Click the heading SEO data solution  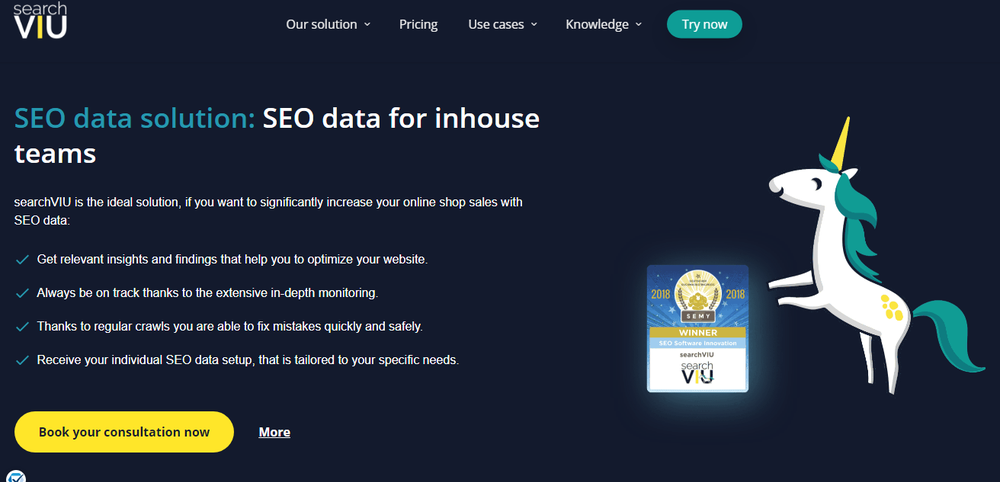[x=277, y=136]
